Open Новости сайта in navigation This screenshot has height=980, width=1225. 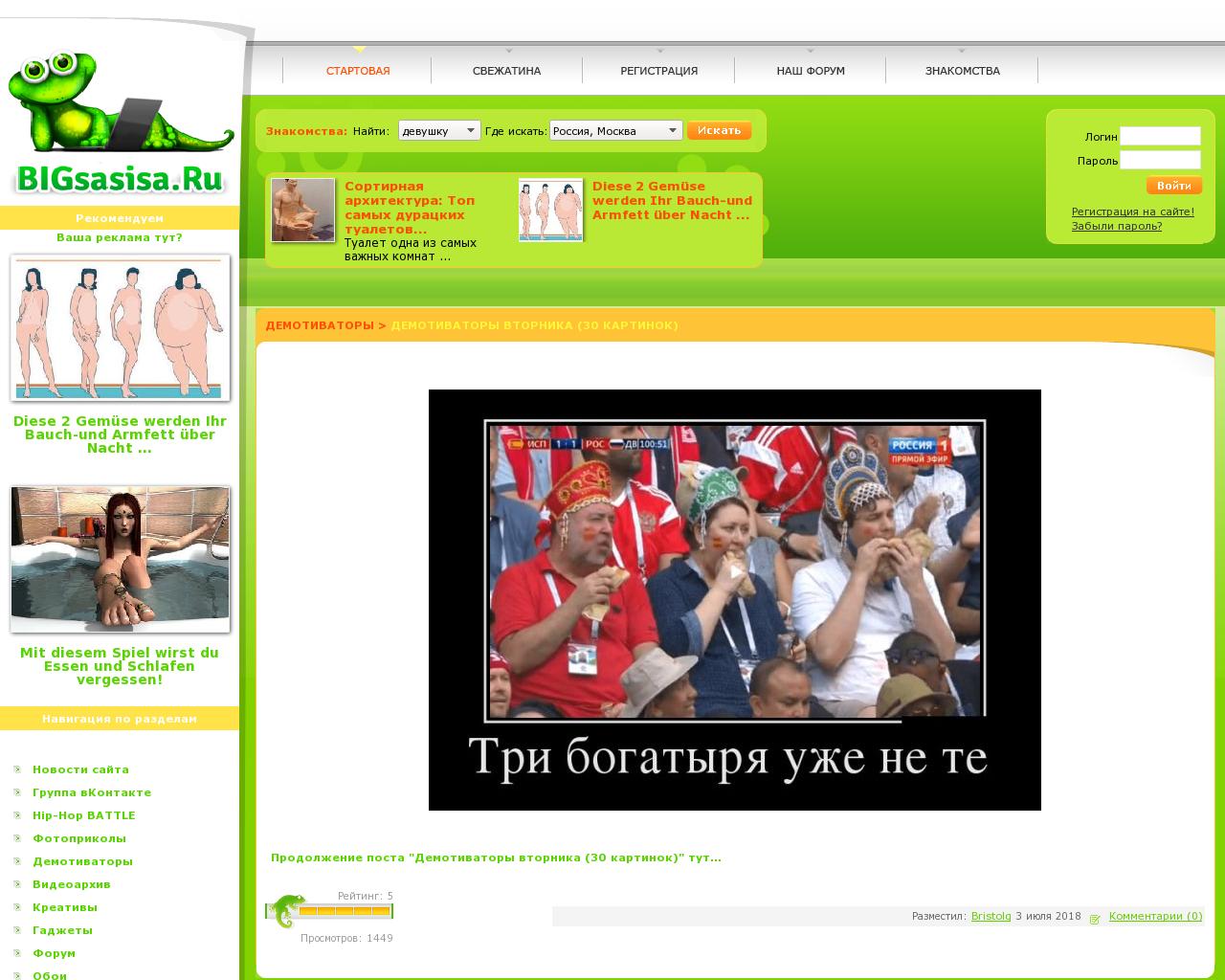80,769
